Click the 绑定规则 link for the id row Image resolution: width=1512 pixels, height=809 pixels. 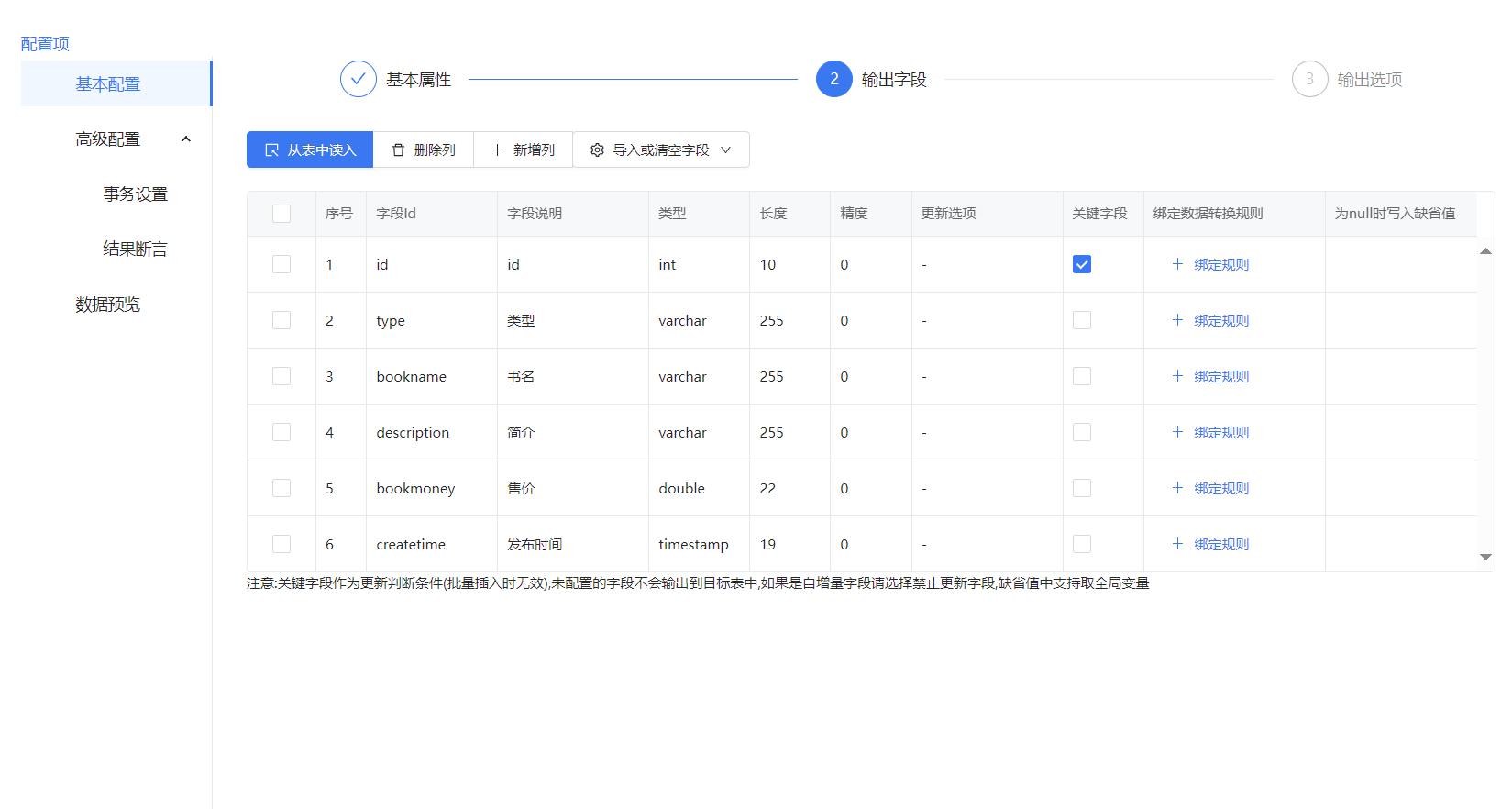point(1221,264)
